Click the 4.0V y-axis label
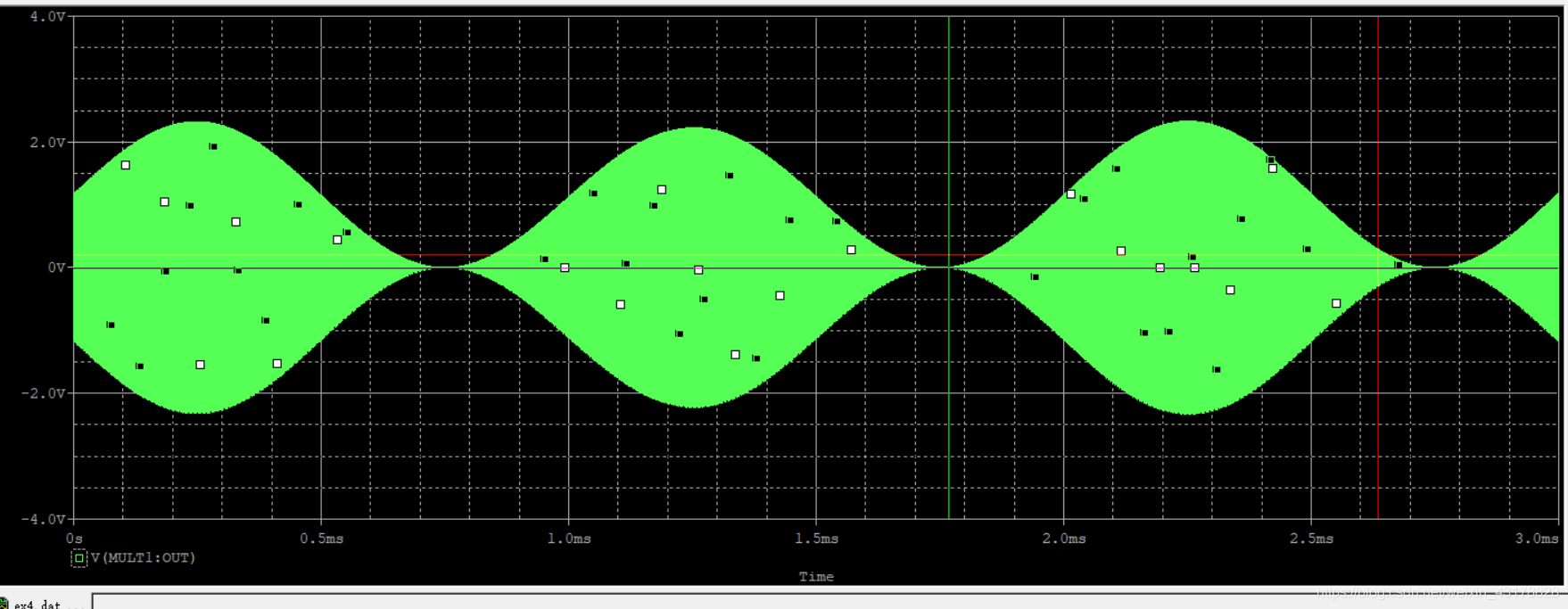1568x609 pixels. point(47,16)
